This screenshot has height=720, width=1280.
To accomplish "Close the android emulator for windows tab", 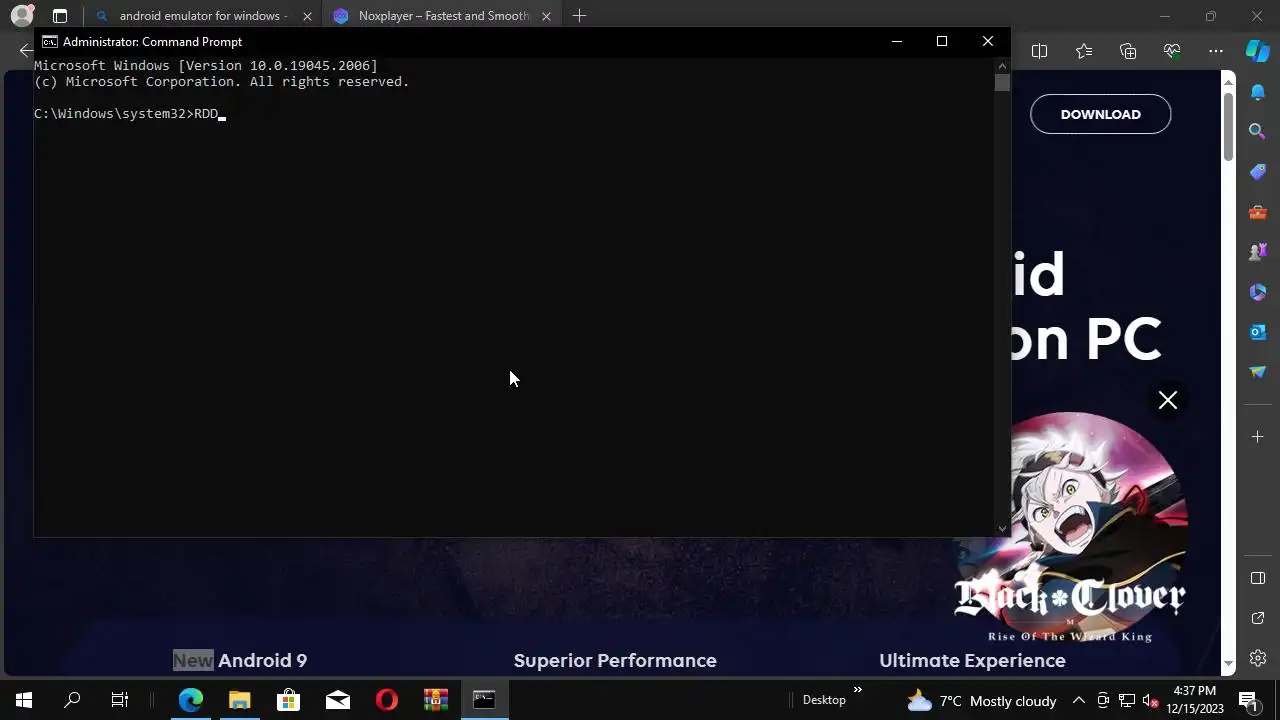I will click(x=307, y=16).
